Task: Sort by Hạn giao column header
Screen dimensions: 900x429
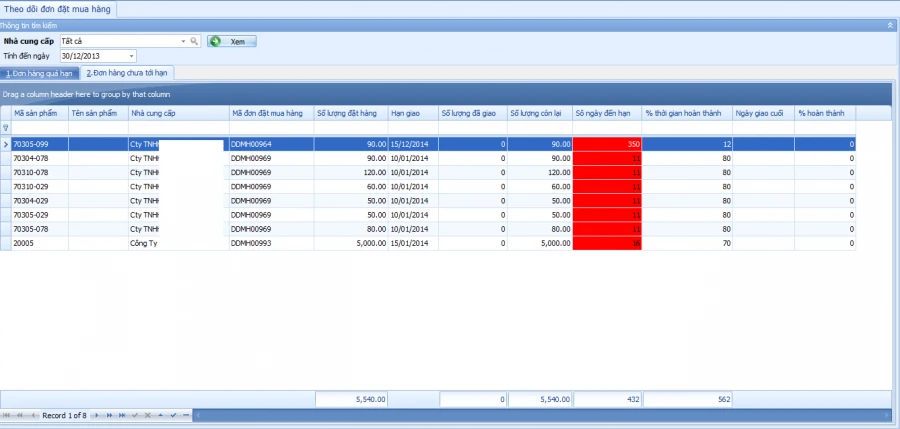Action: tap(413, 113)
